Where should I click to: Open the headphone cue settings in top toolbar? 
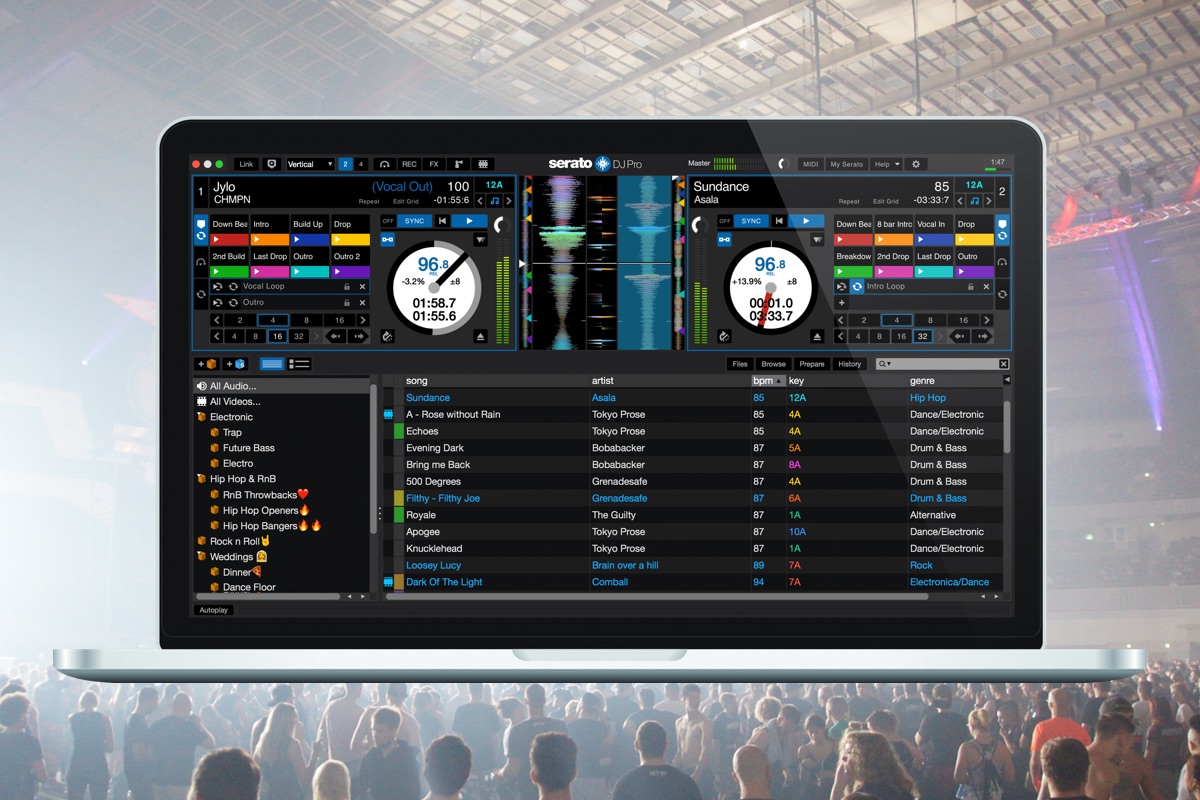click(384, 164)
